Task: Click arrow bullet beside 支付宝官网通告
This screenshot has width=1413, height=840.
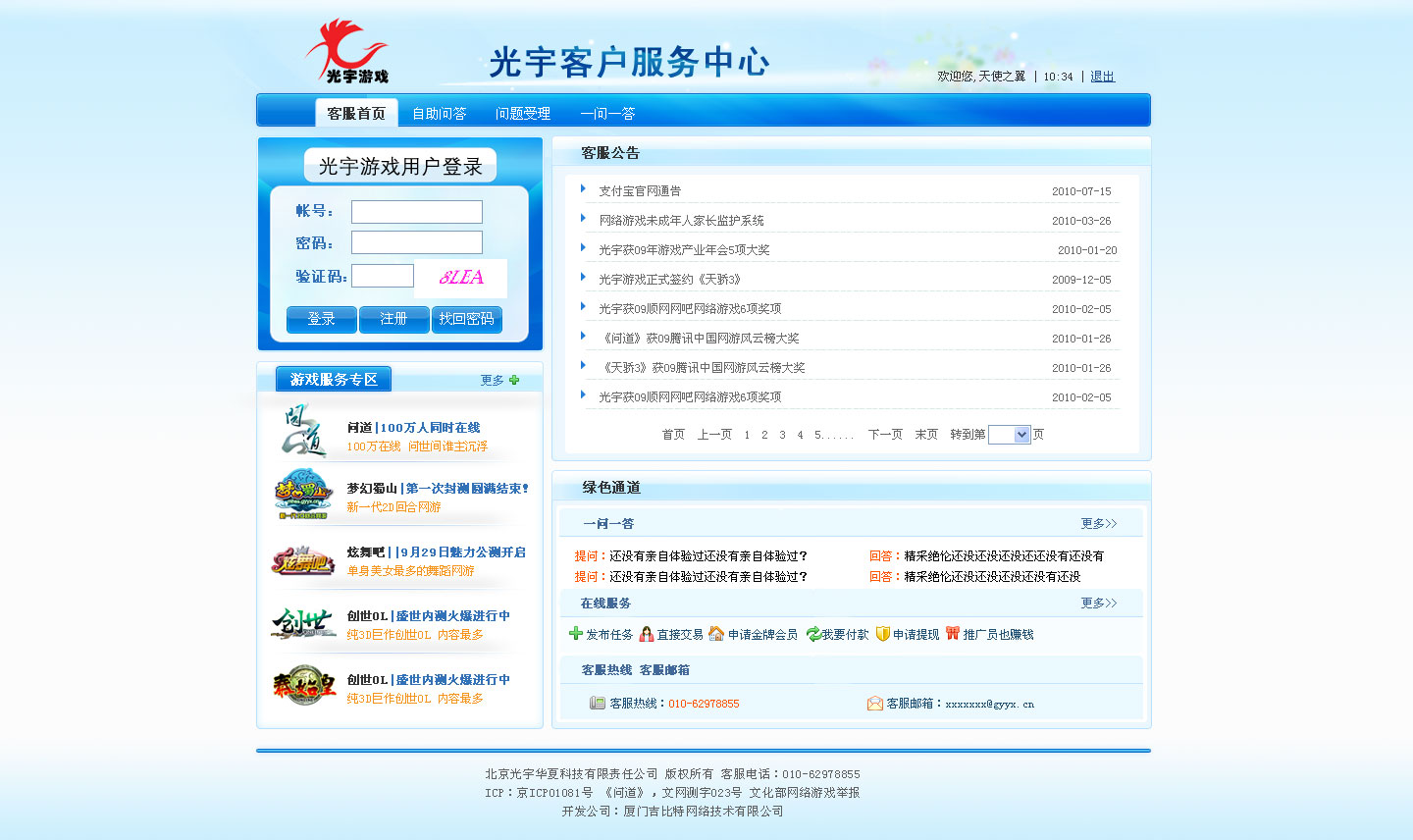Action: point(583,188)
